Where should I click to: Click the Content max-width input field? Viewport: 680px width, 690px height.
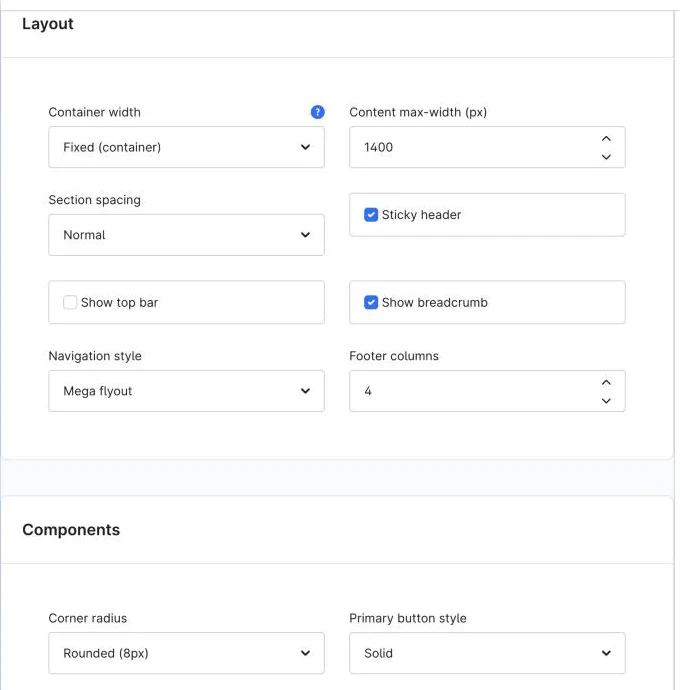coord(487,147)
